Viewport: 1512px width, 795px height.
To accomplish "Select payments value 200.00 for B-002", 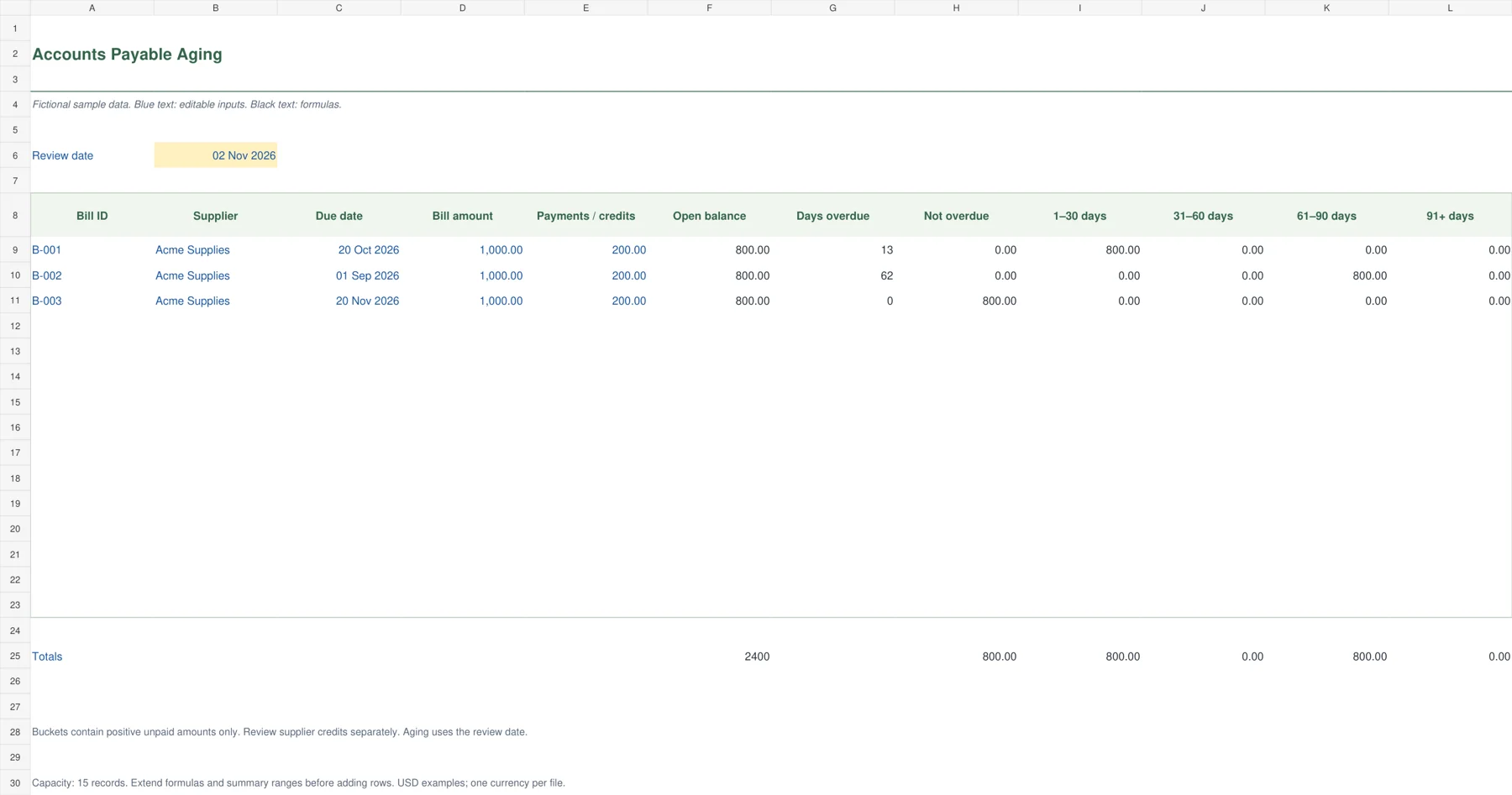I will click(585, 275).
